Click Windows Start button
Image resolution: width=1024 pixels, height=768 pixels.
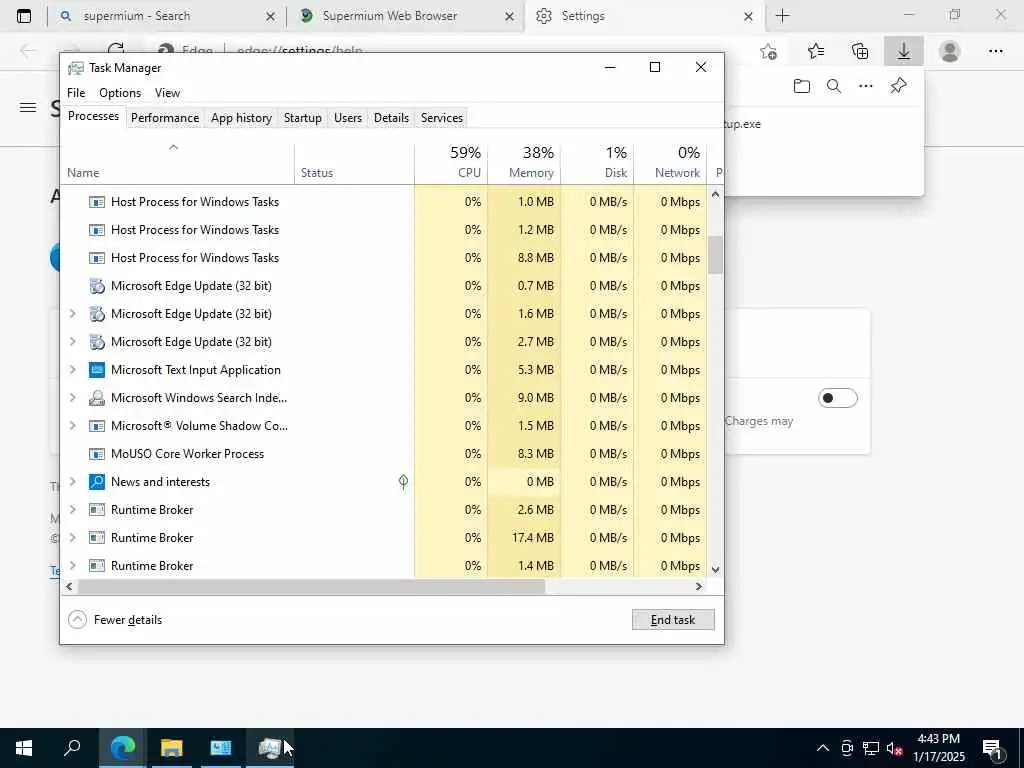pyautogui.click(x=24, y=748)
